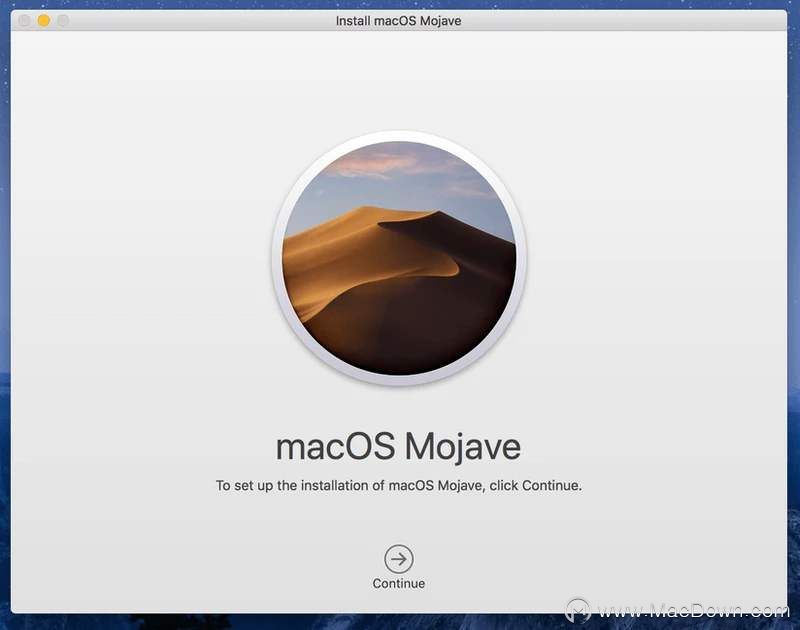Click the MacDown logo in the watermark
Viewport: 800px width, 630px height.
click(580, 611)
